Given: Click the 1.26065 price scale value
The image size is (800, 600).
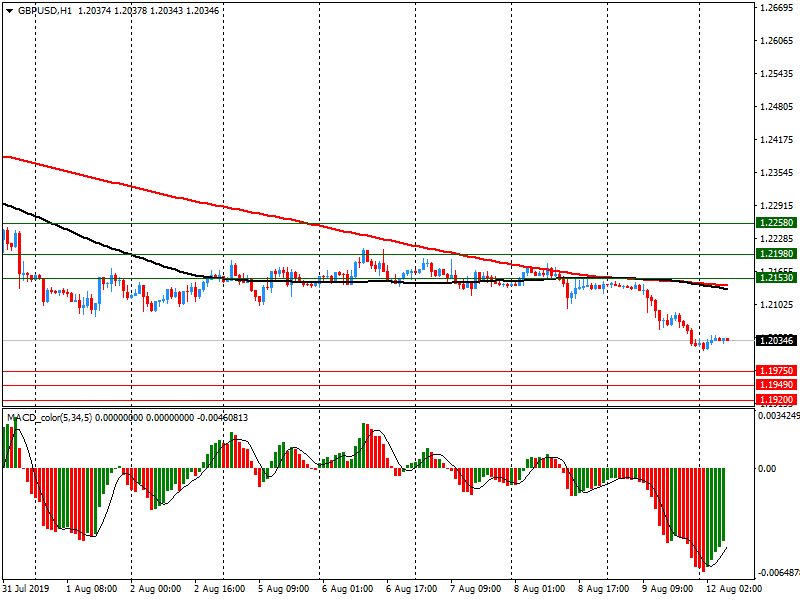Looking at the screenshot, I should [777, 40].
